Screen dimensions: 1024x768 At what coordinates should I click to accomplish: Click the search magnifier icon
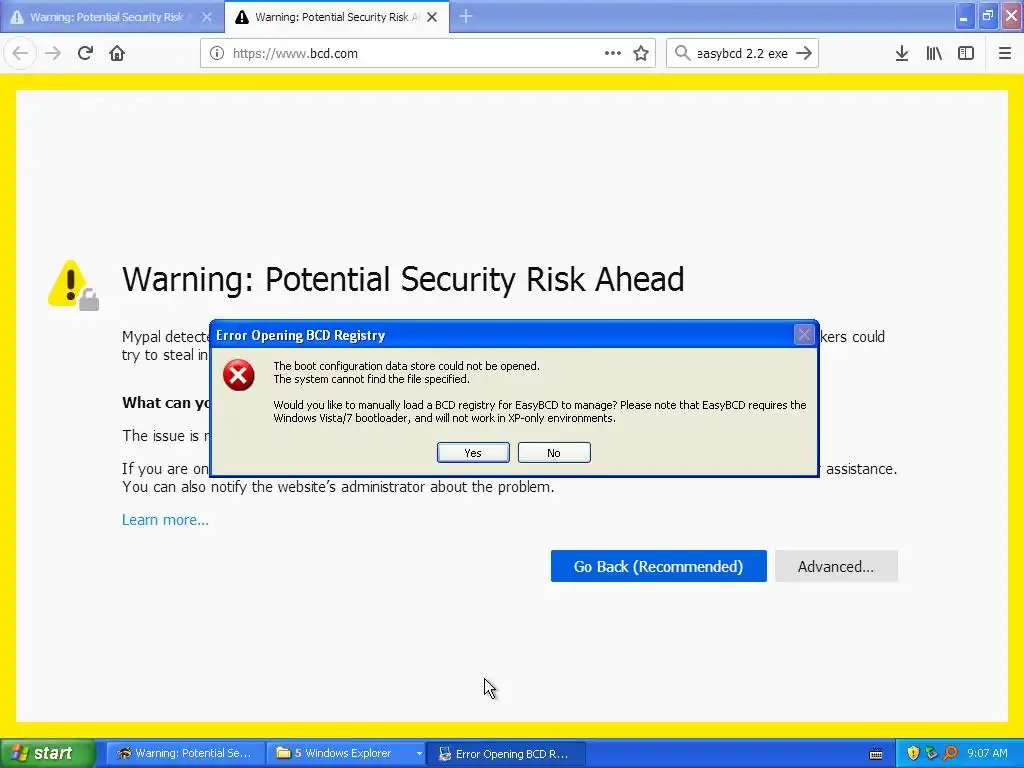click(x=682, y=53)
